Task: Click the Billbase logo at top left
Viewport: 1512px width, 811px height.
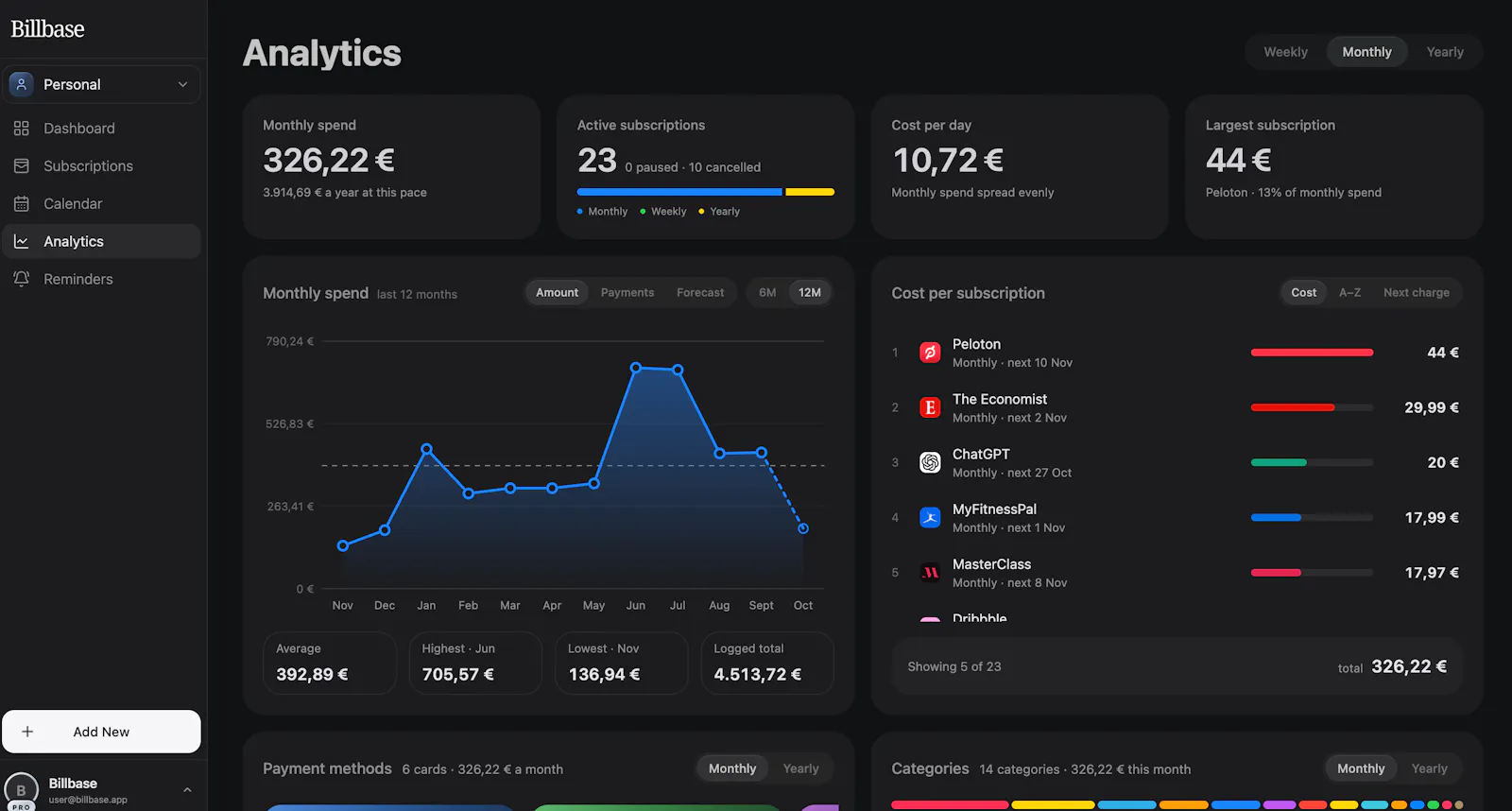Action: pyautogui.click(x=47, y=29)
